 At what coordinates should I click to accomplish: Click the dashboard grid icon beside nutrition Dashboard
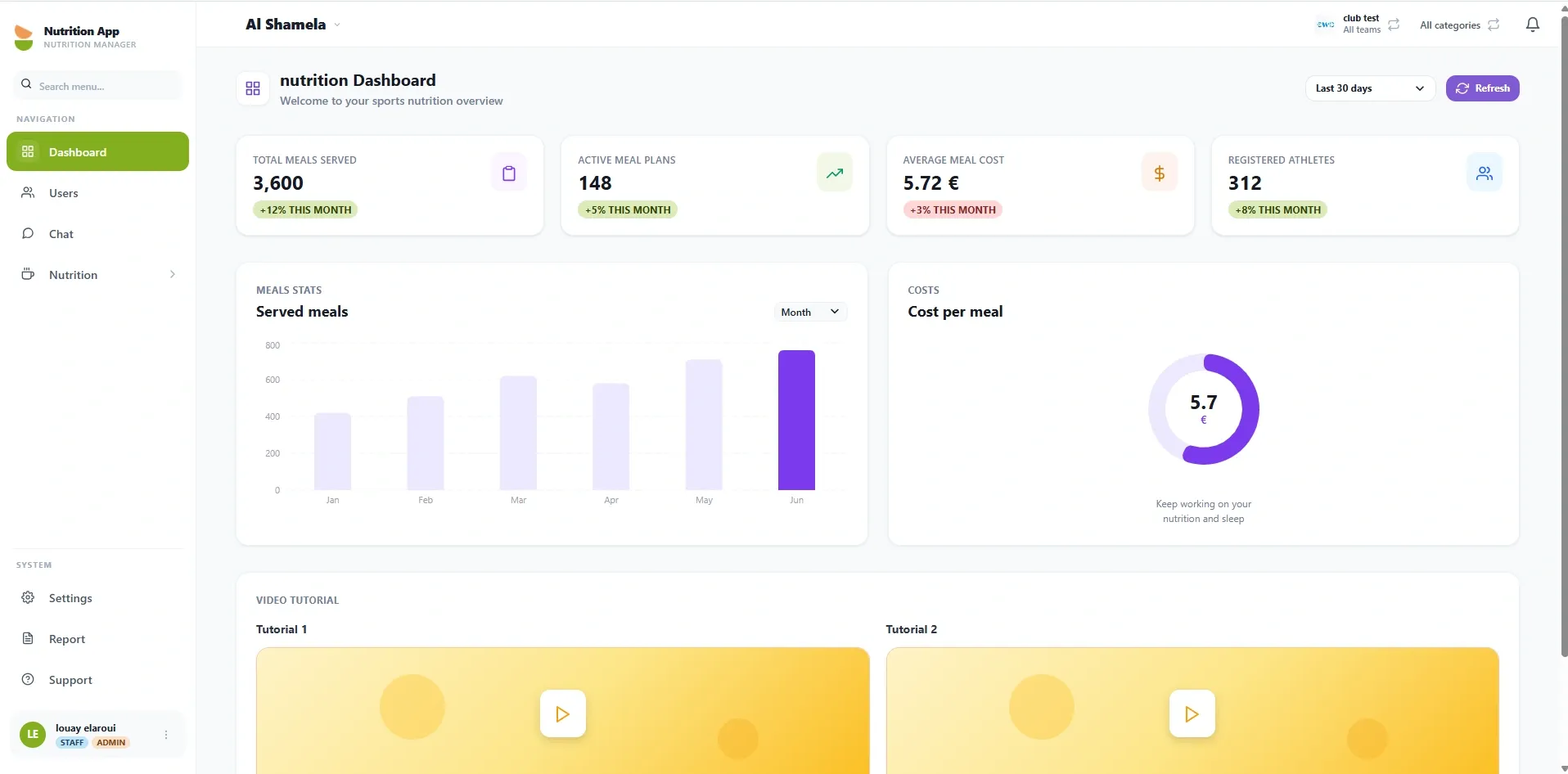click(253, 88)
